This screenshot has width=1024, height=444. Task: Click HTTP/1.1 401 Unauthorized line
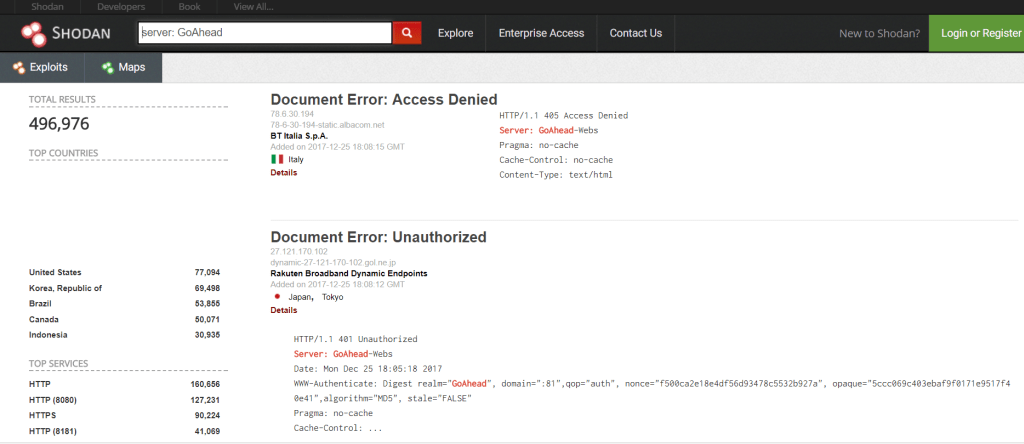[x=355, y=340]
